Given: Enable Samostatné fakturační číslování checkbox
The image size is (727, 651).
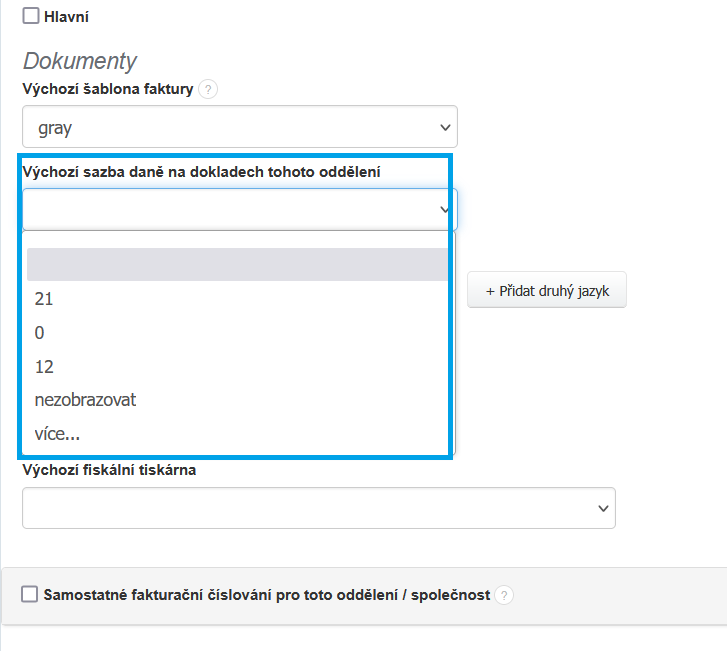Looking at the screenshot, I should coord(30,594).
